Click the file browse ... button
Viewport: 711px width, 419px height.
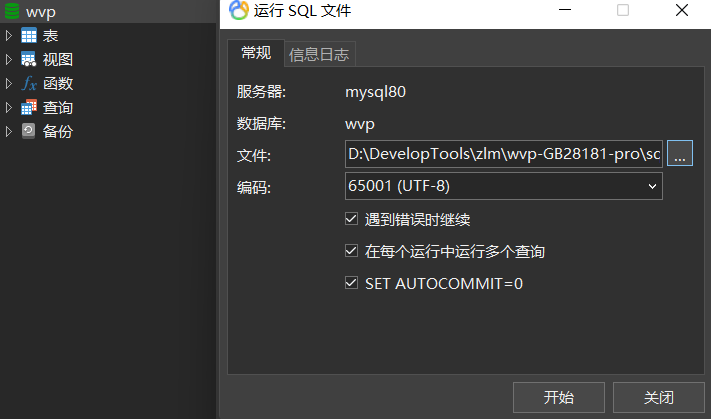coord(680,153)
